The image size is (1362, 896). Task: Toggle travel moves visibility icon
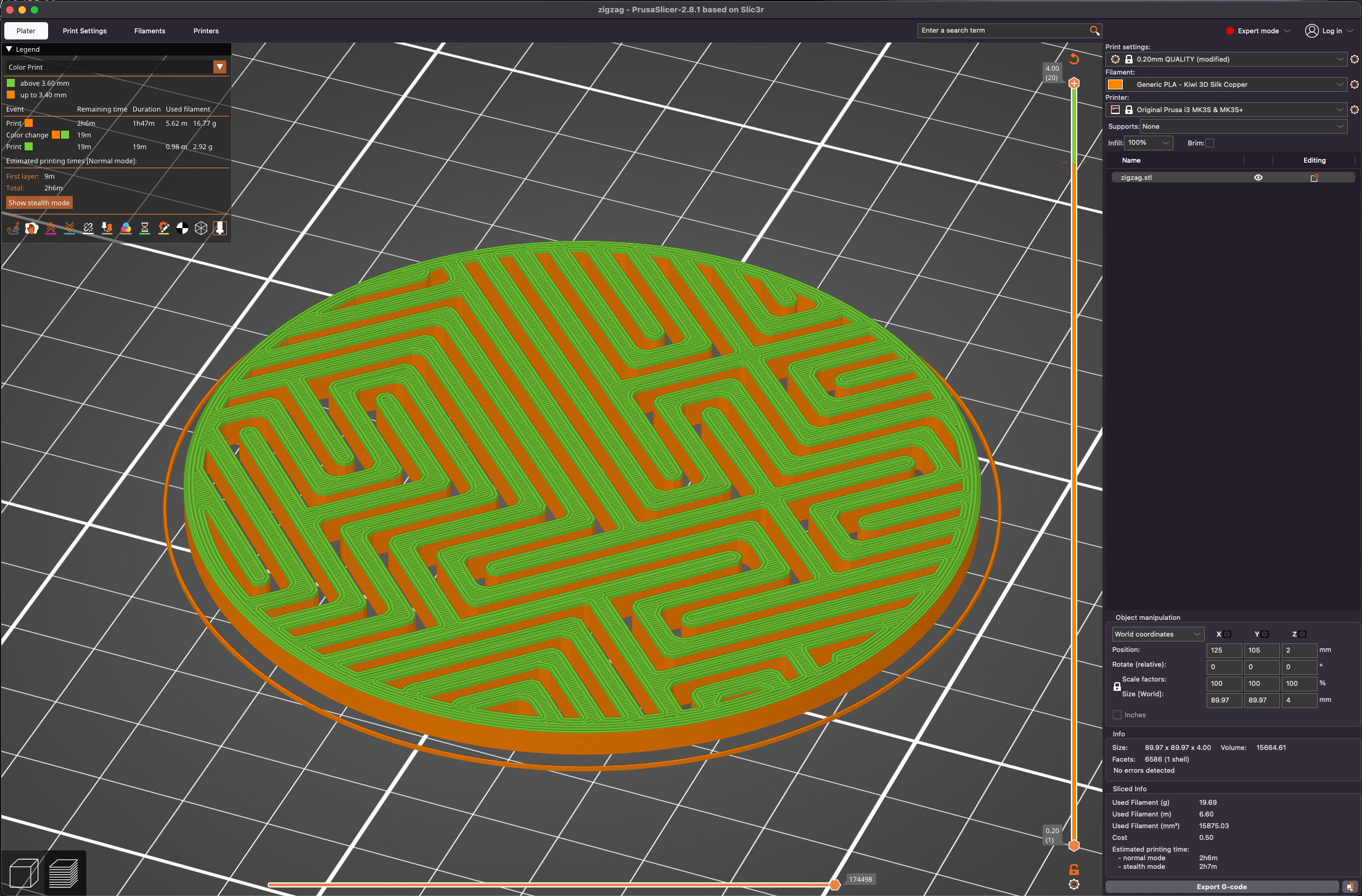(x=13, y=229)
